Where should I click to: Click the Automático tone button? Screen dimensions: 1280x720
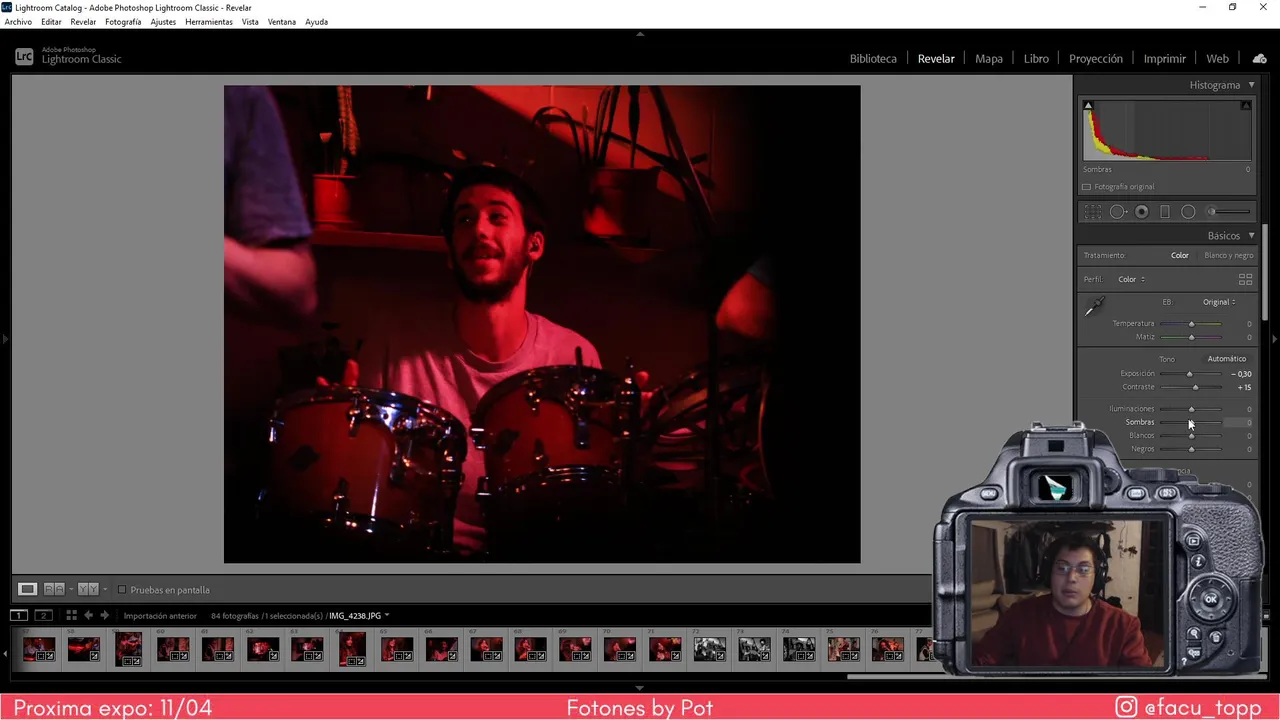1226,359
